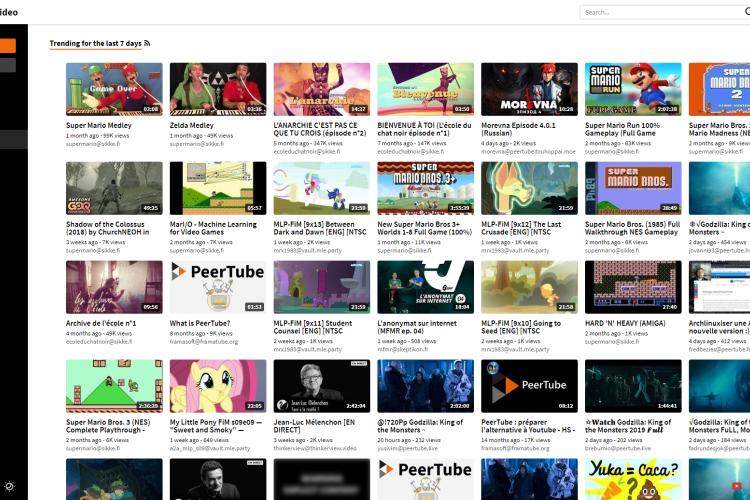Open What is PeerTube? title link

pyautogui.click(x=200, y=323)
